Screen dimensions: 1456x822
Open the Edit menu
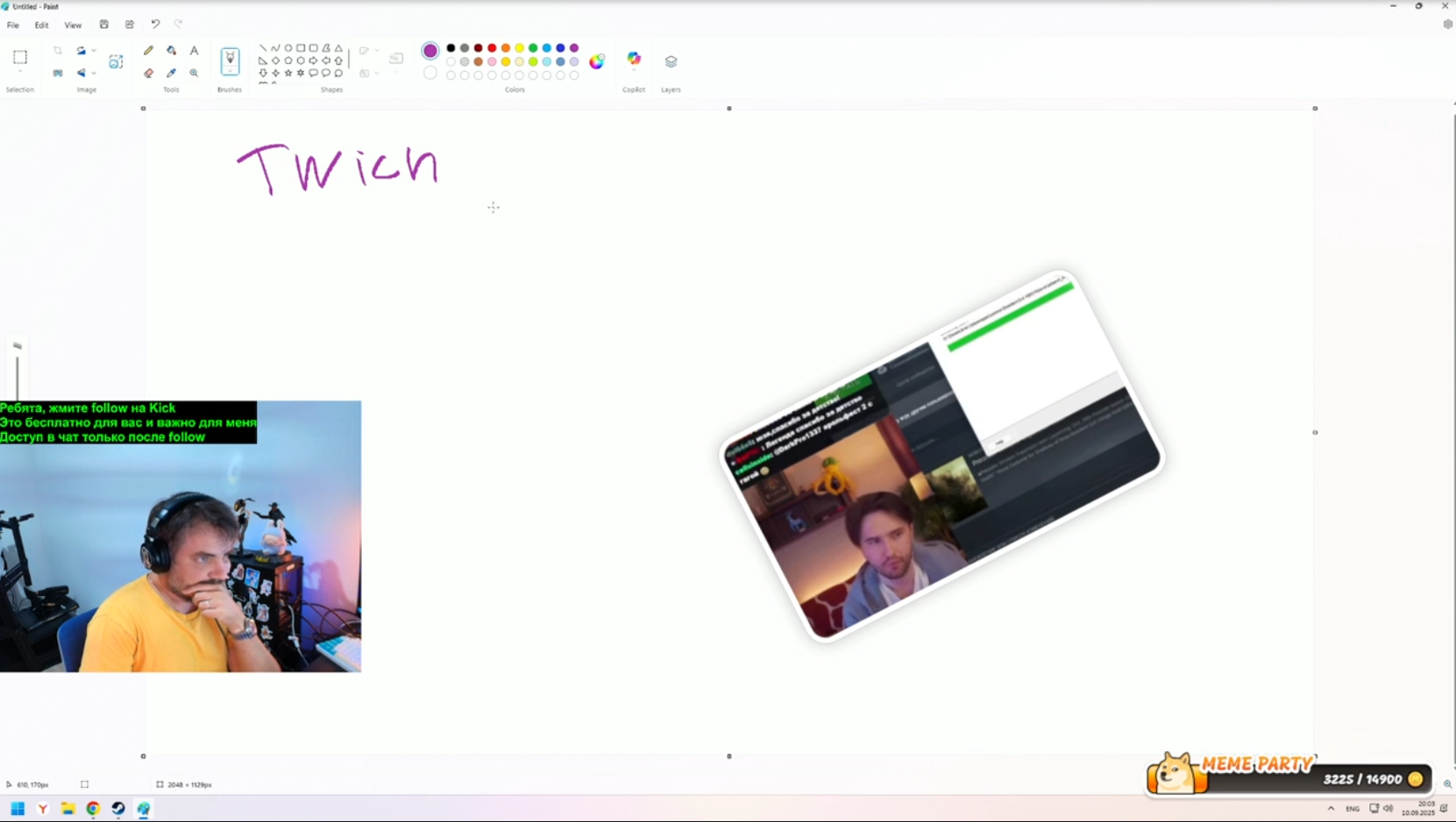(x=41, y=25)
